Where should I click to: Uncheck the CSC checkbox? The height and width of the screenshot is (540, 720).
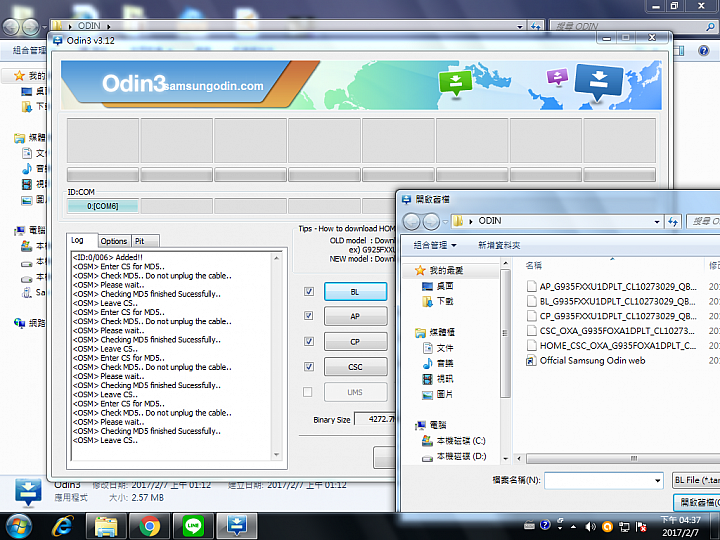(309, 366)
